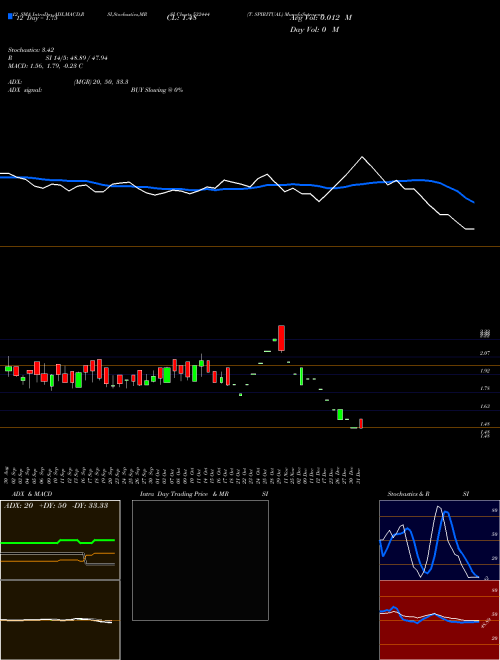
Task: Click the blue 12 Day SMA legend square
Action: [10, 16]
